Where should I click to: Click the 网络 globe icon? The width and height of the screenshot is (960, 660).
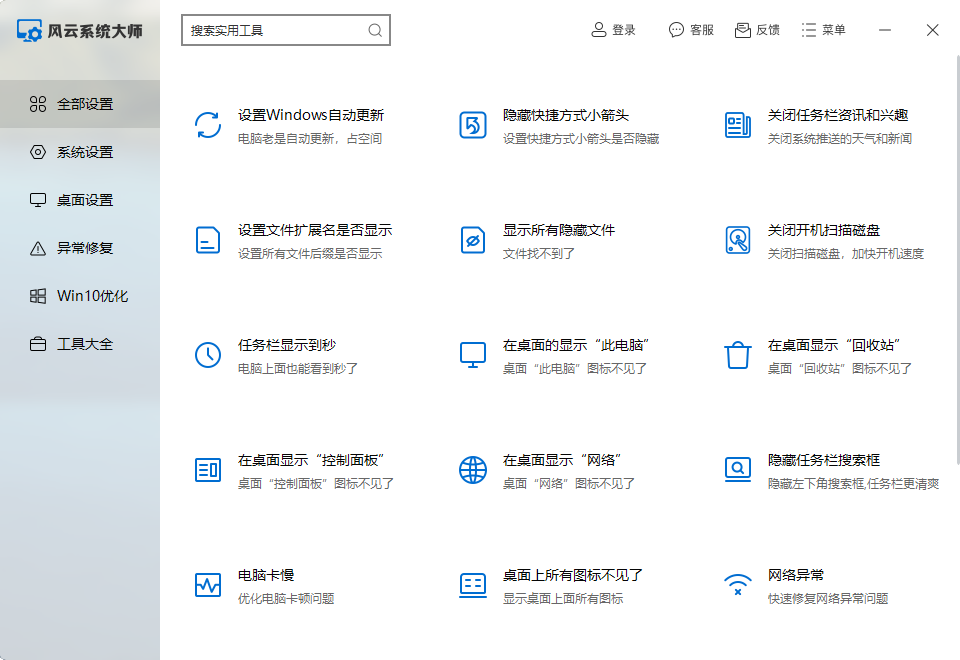coord(473,470)
